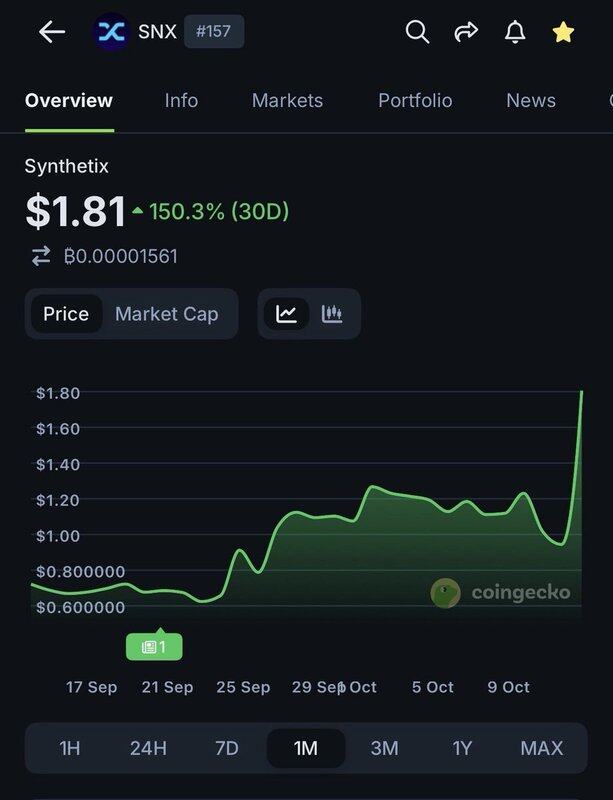Screen dimensions: 613x800
Task: Go to the News tab
Action: click(x=531, y=100)
